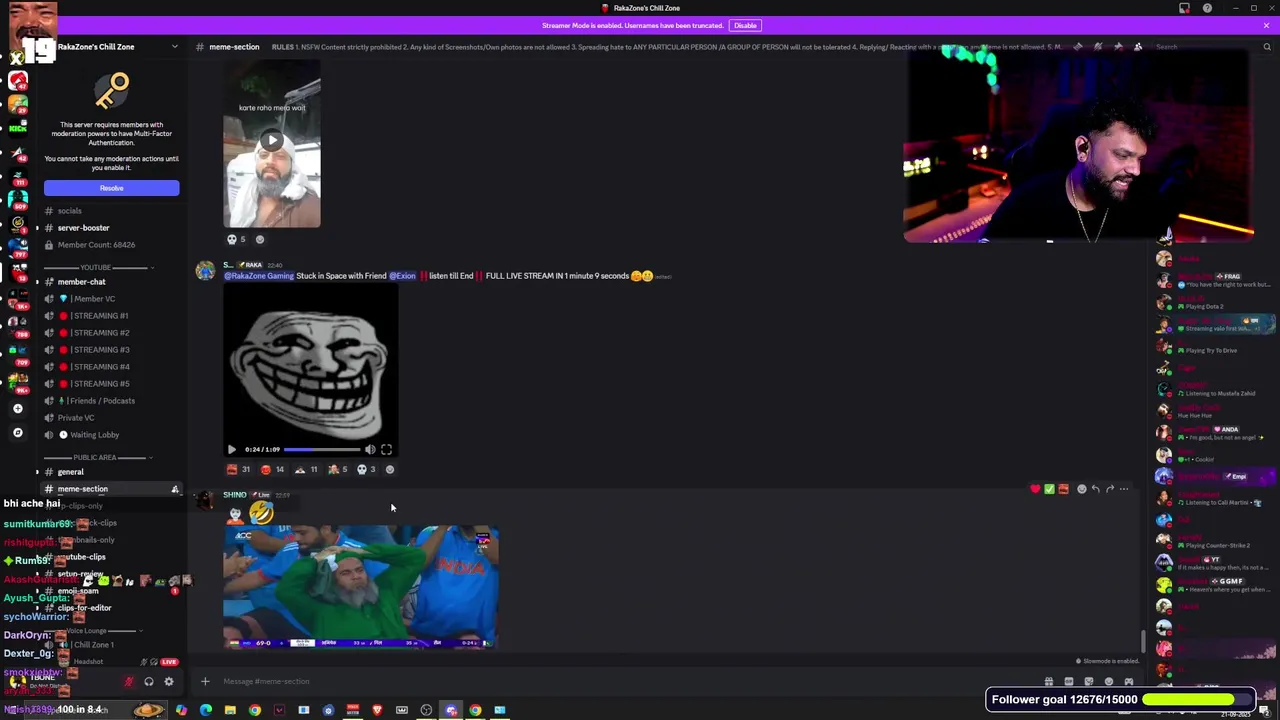Open the attachment plus button
Image resolution: width=1280 pixels, height=720 pixels.
point(205,682)
